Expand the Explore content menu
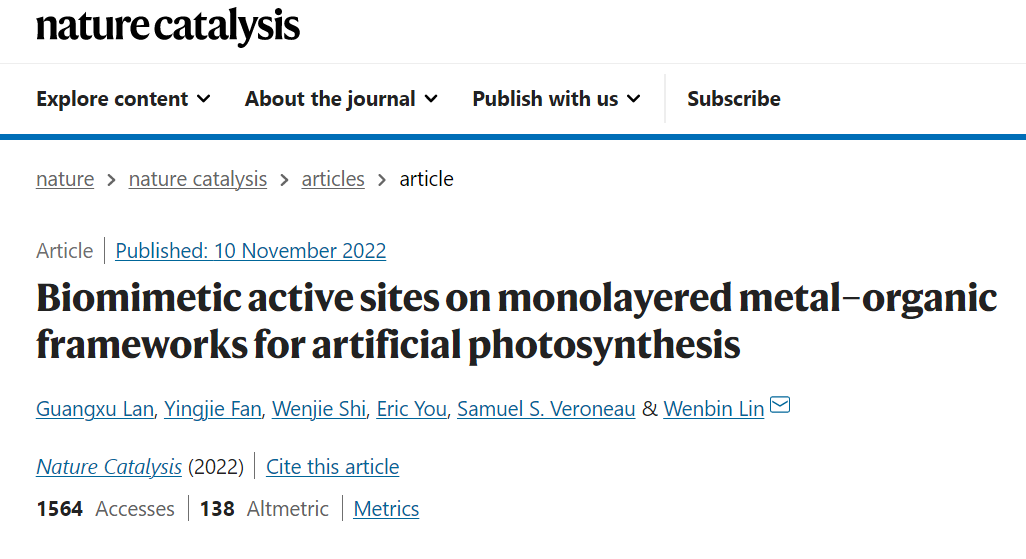The image size is (1026, 559). tap(123, 99)
